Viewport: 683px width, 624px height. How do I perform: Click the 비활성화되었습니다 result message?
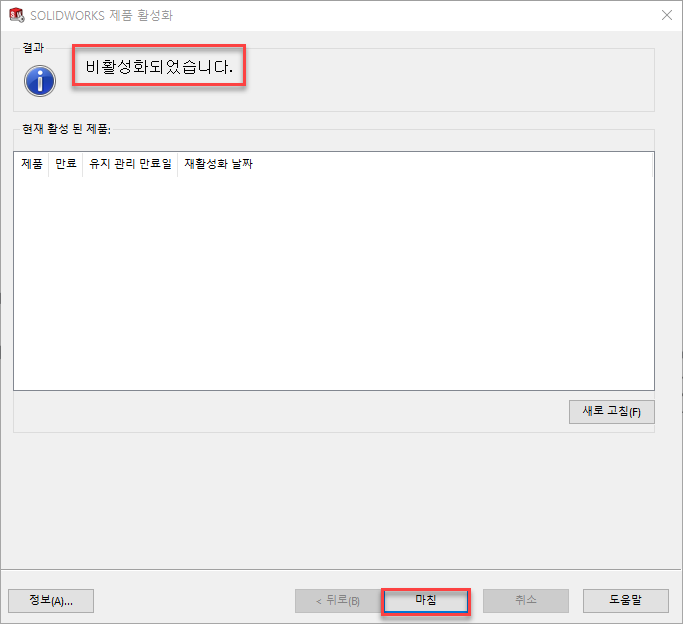point(159,67)
